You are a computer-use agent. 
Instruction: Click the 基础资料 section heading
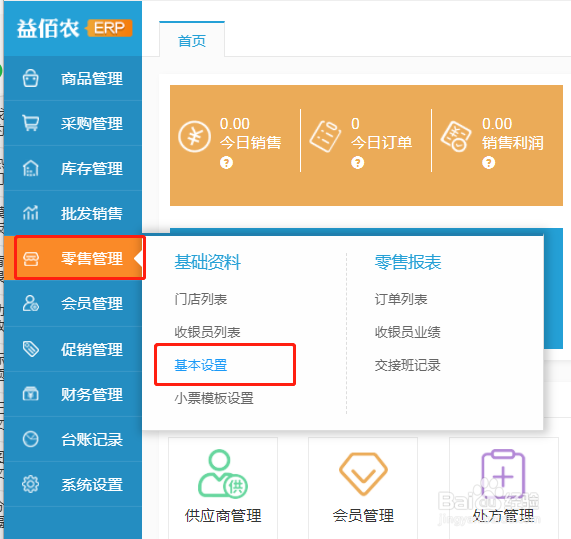207,262
